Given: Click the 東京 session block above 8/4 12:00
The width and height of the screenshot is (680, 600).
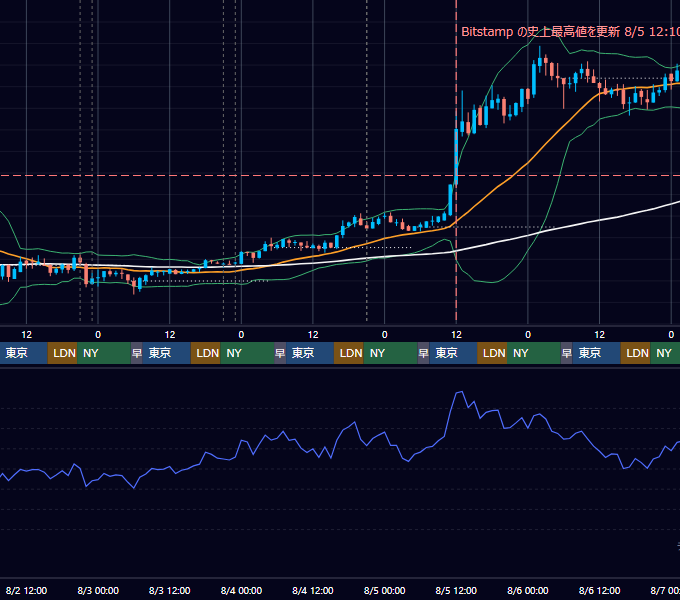Looking at the screenshot, I should click(x=310, y=353).
